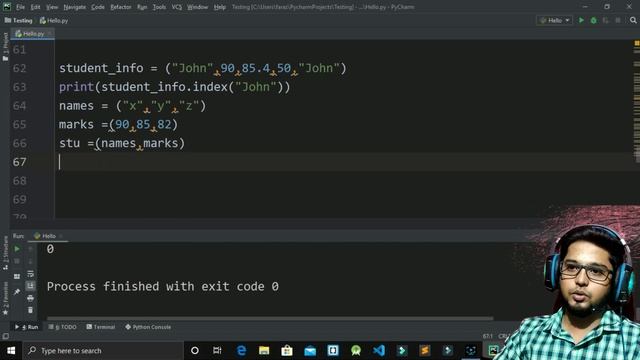640x360 pixels.
Task: Open Microsoft Store from the taskbar
Action: click(287, 351)
